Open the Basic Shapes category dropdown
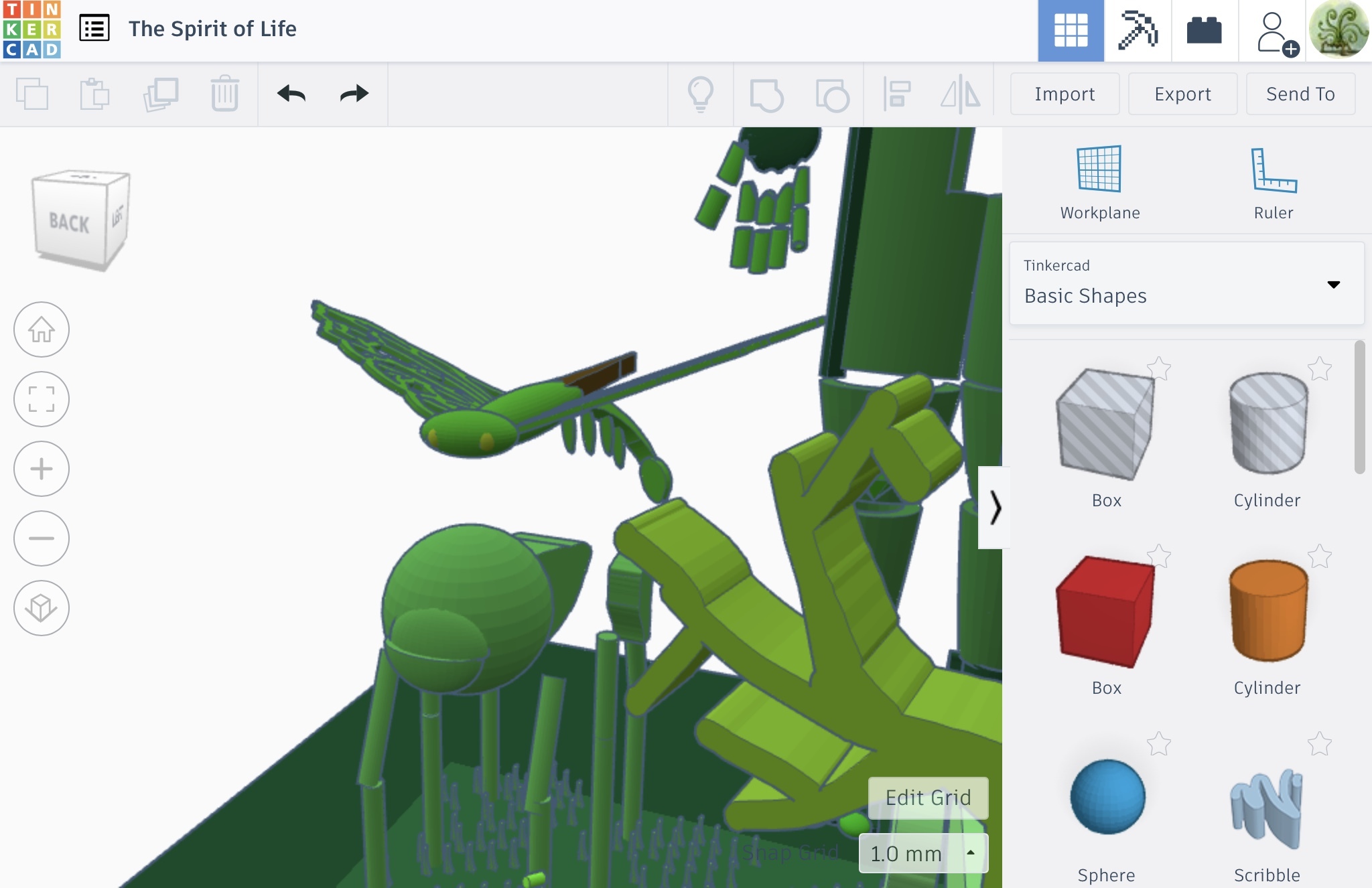This screenshot has height=888, width=1372. (x=1186, y=283)
